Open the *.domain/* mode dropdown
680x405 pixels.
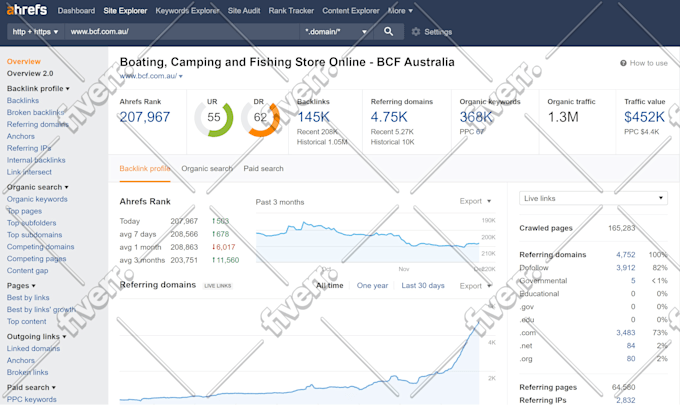(x=336, y=32)
